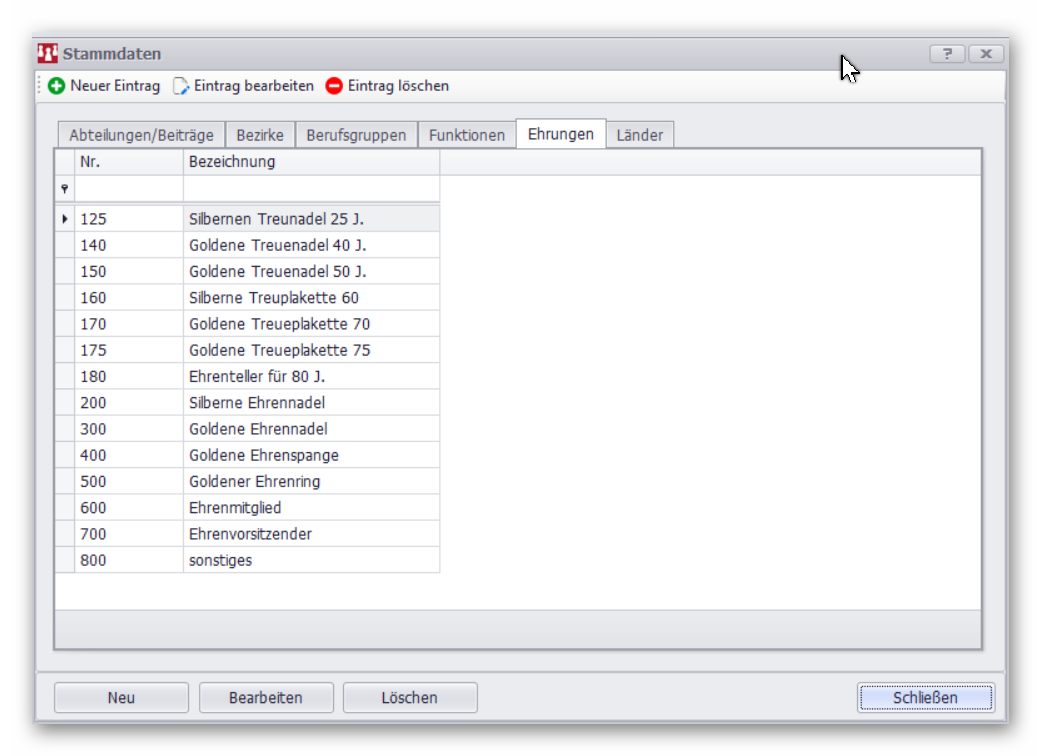This screenshot has height=756, width=1041.
Task: Click the Bezeichnung filter input field
Action: point(310,188)
